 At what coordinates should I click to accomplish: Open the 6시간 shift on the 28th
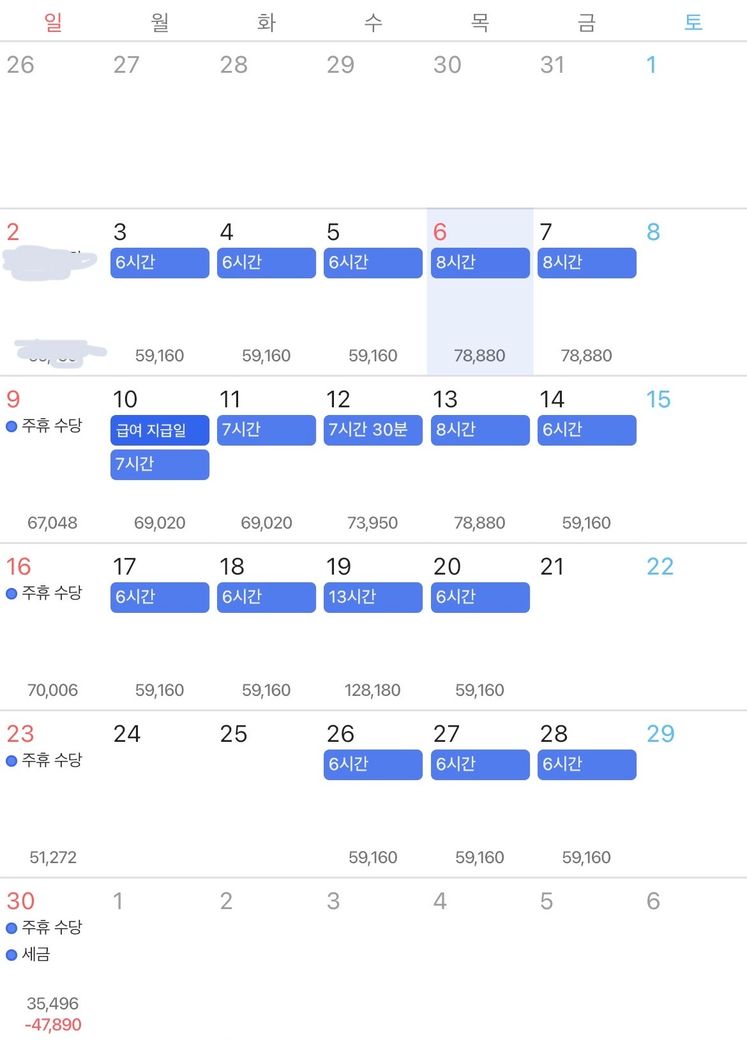click(x=587, y=764)
